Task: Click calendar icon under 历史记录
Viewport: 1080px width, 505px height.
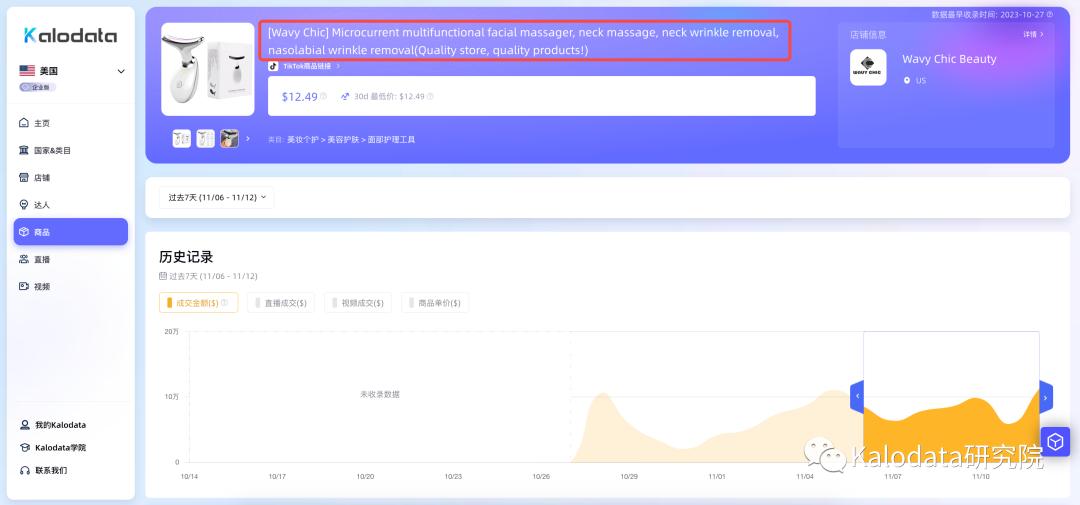Action: point(163,276)
